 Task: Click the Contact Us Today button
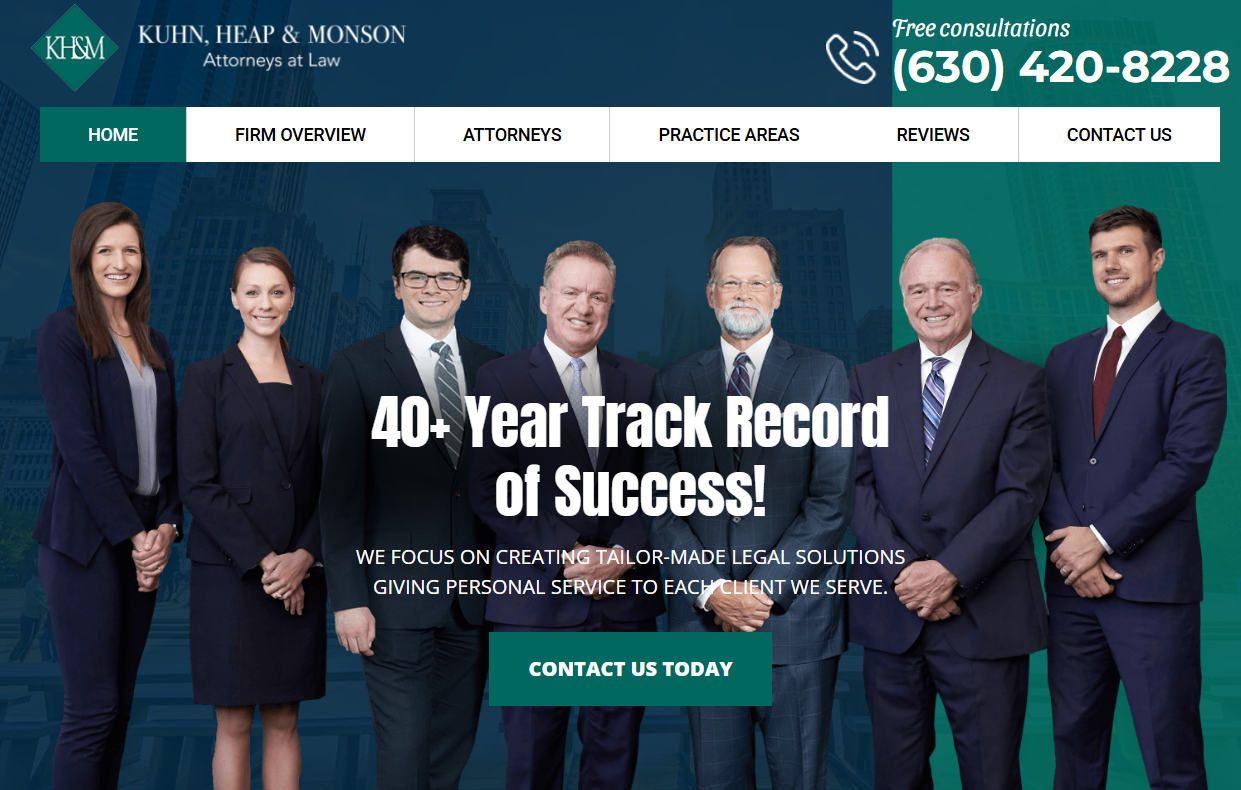click(x=630, y=669)
